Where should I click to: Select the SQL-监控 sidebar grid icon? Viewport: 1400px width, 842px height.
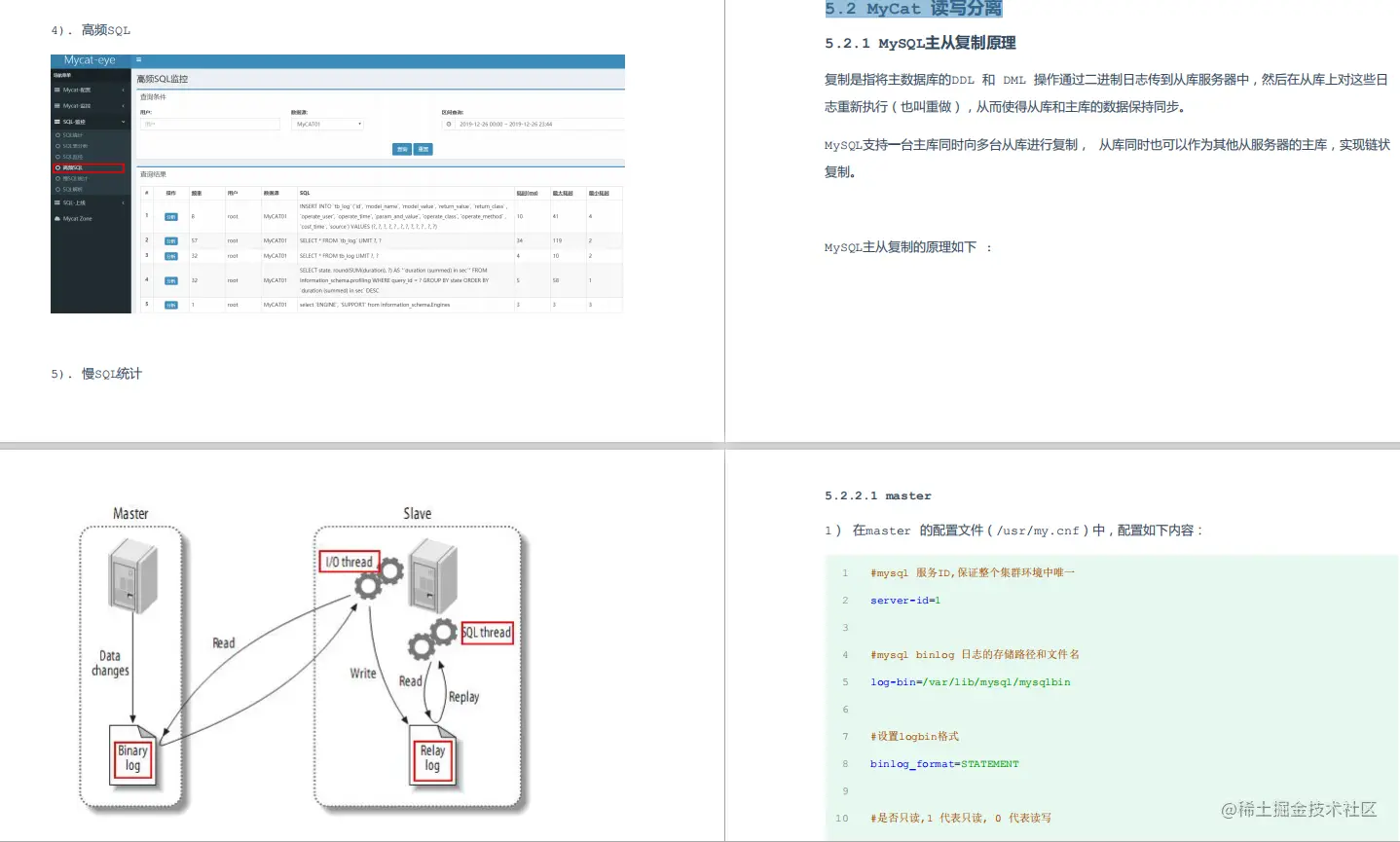point(56,122)
